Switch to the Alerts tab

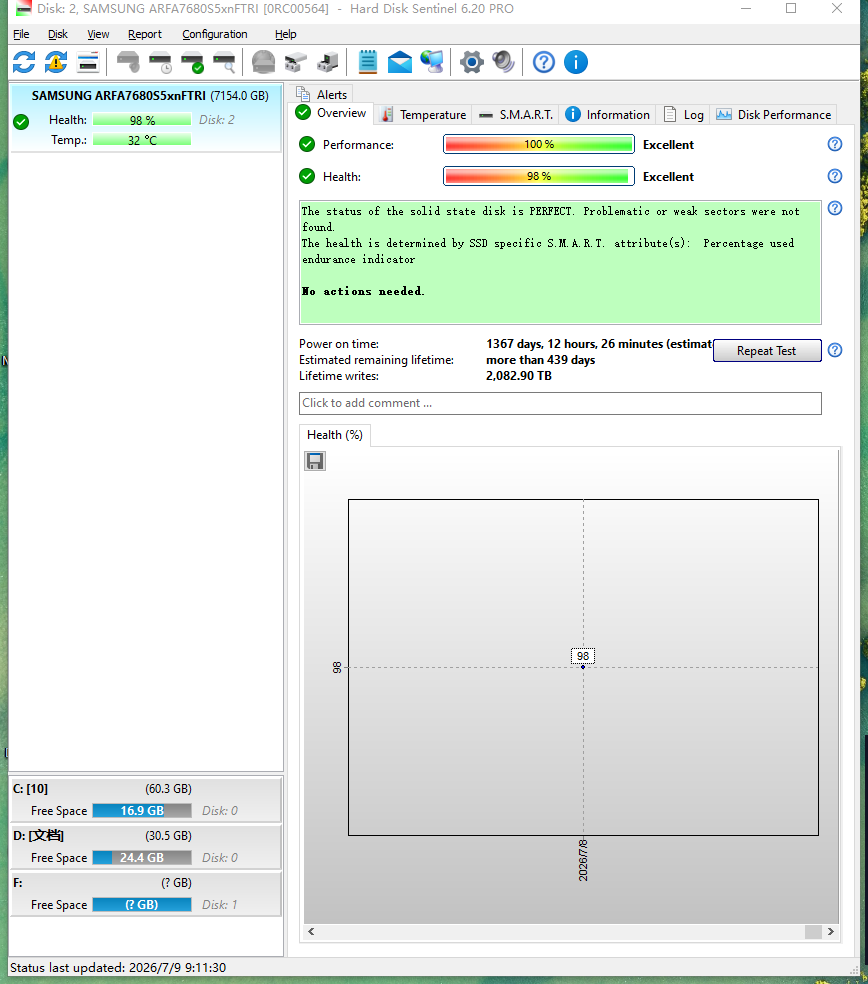(x=322, y=94)
